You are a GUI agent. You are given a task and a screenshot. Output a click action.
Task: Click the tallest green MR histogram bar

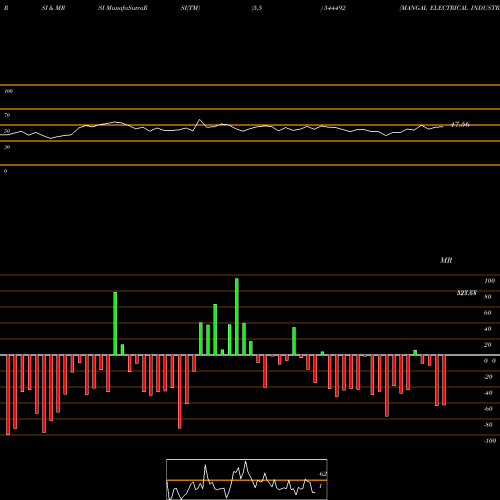237,317
